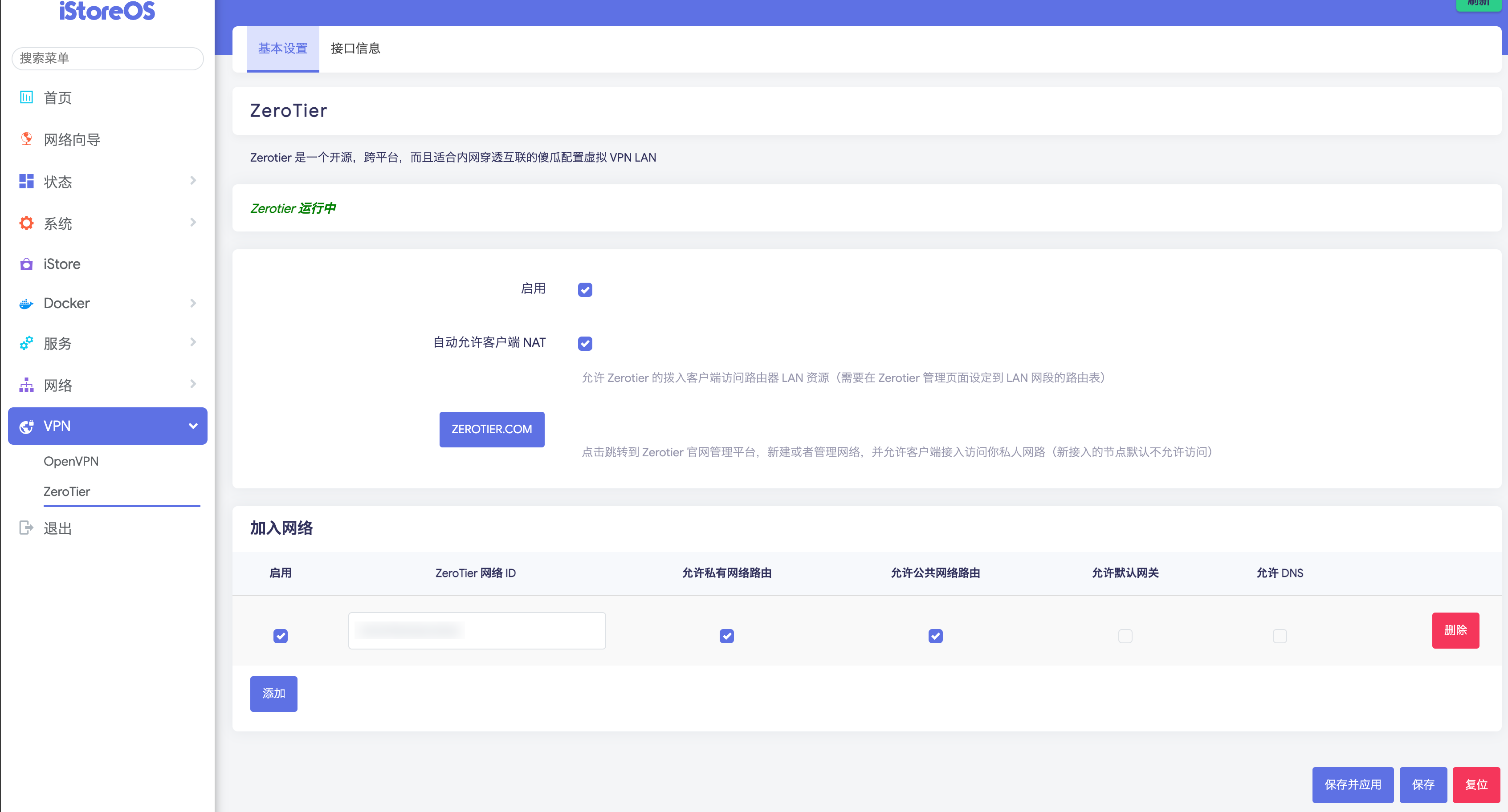1508x812 pixels.
Task: Toggle 允许公共网络路由 checkbox
Action: pyautogui.click(x=935, y=636)
